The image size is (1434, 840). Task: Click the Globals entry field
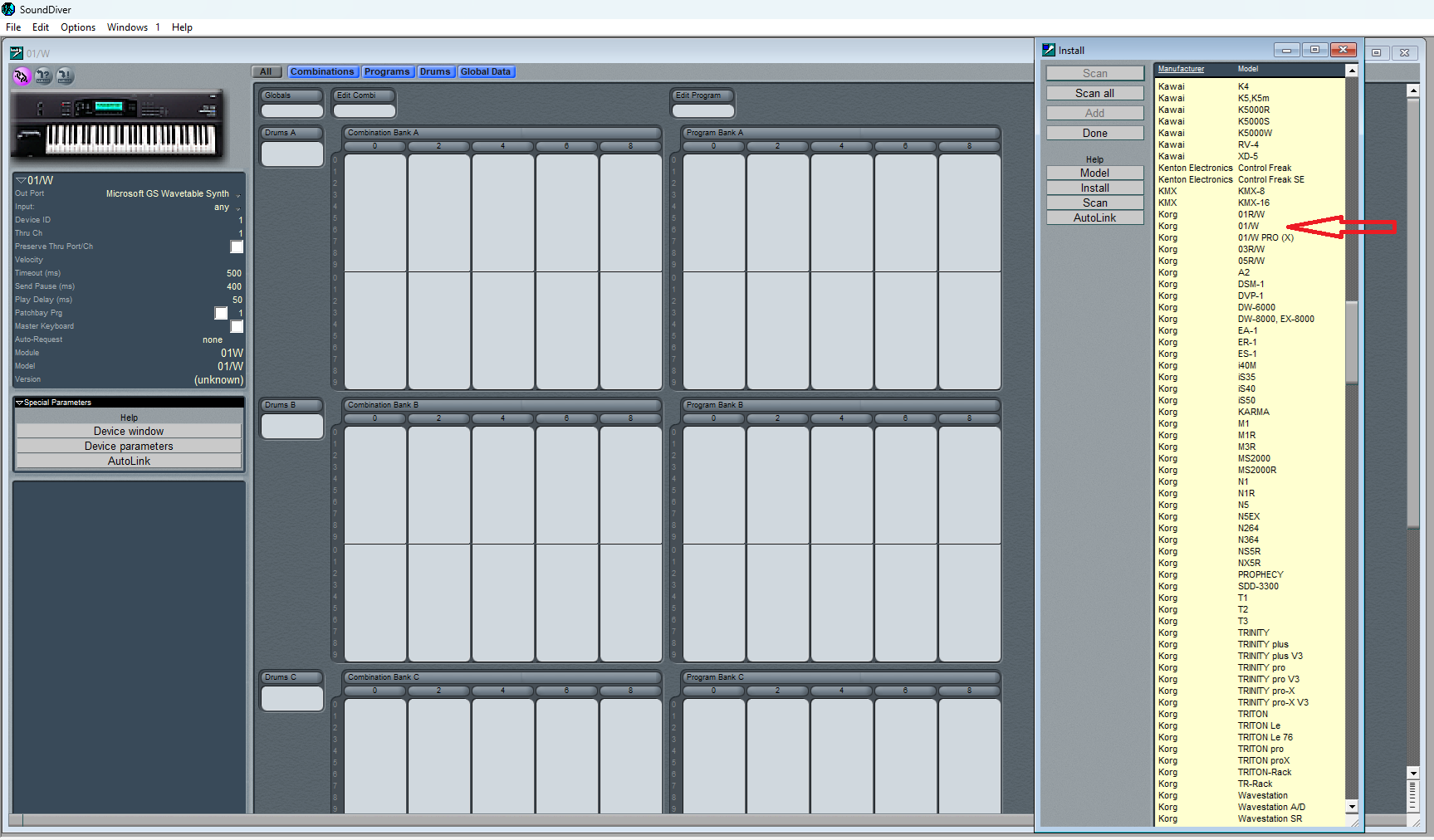coord(292,110)
